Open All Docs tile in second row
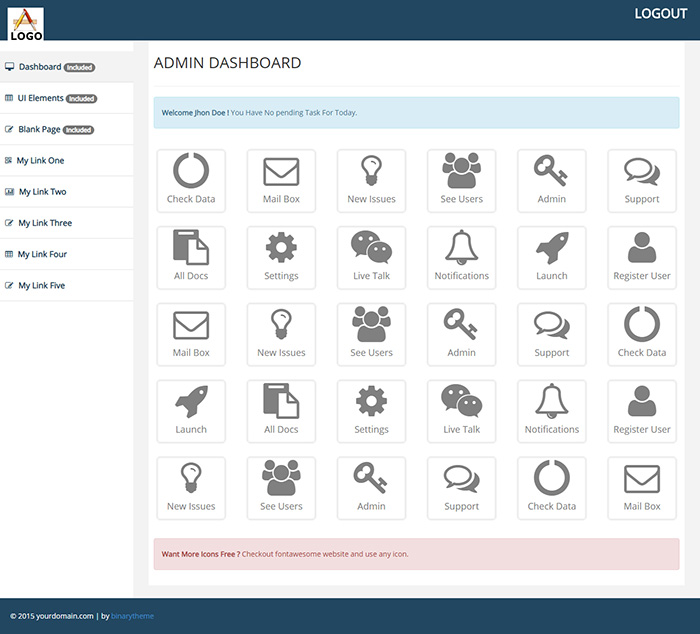The image size is (700, 634). point(191,258)
